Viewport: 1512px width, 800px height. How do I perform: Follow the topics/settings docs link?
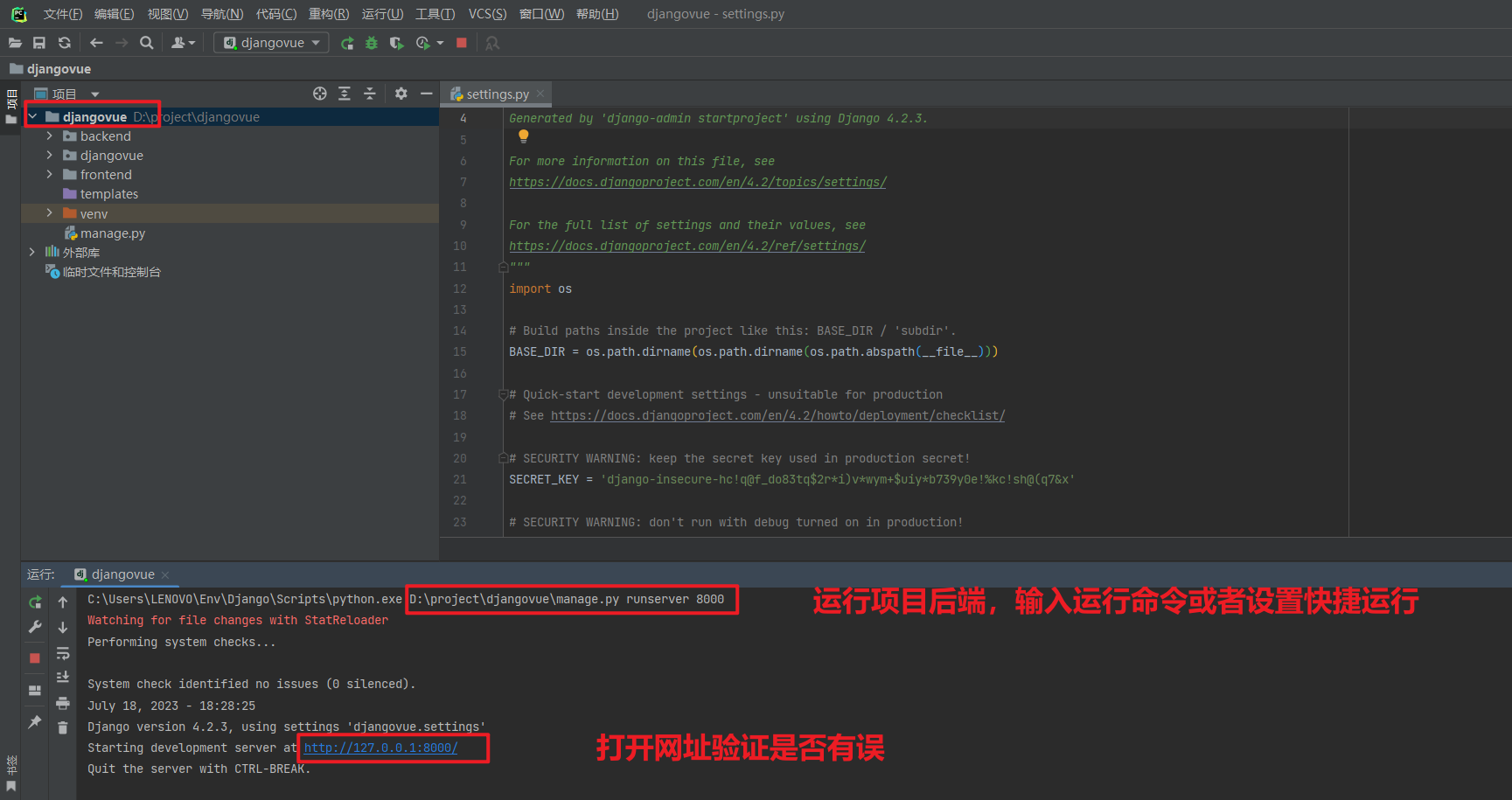[x=698, y=182]
